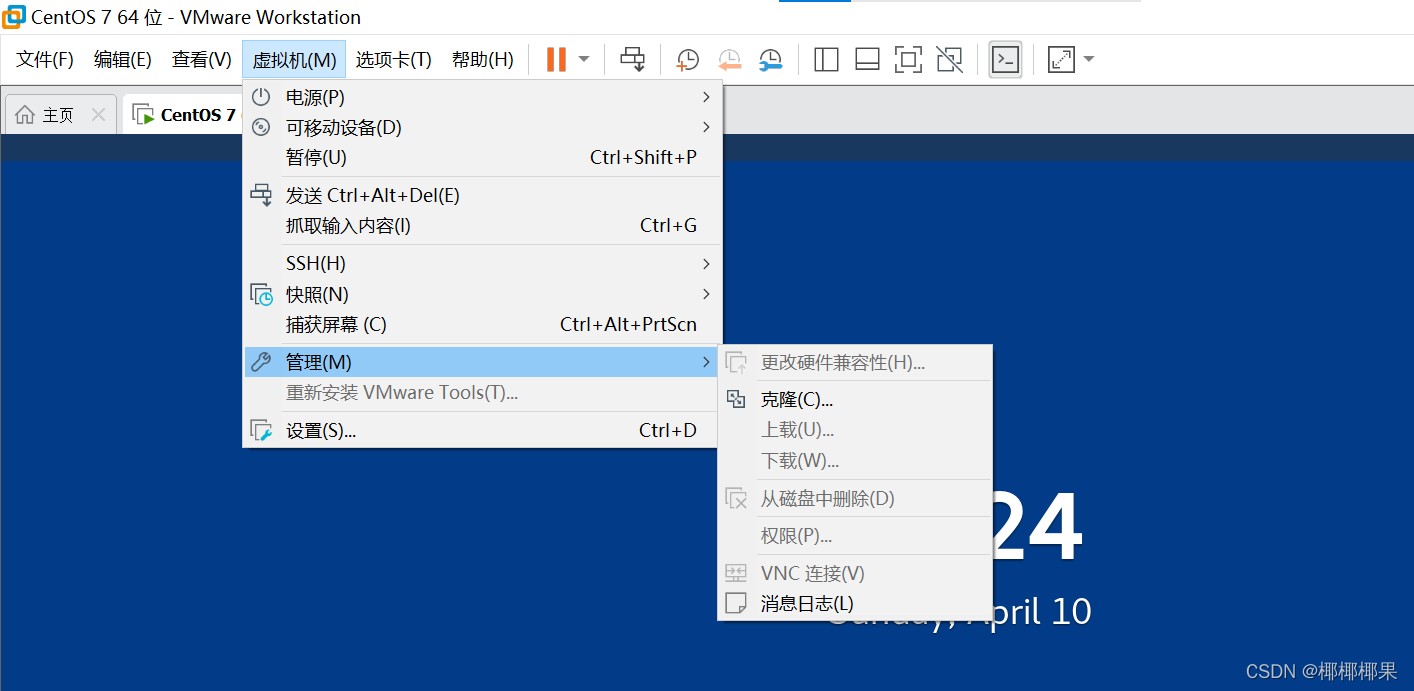Click the clone icon beside 克隆(C)
This screenshot has width=1414, height=691.
click(x=736, y=399)
